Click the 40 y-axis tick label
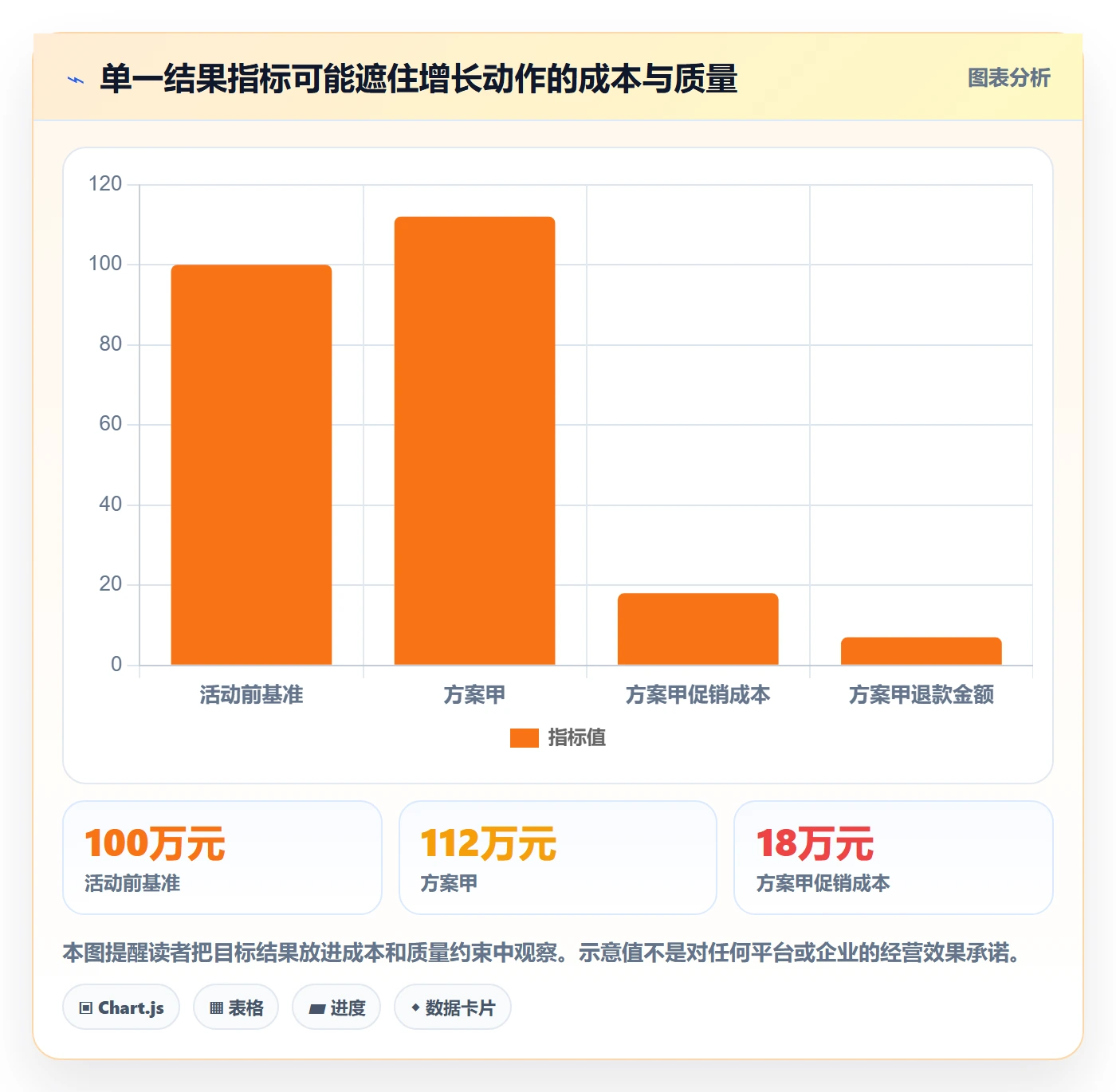The width and height of the screenshot is (1116, 1092). coord(110,505)
